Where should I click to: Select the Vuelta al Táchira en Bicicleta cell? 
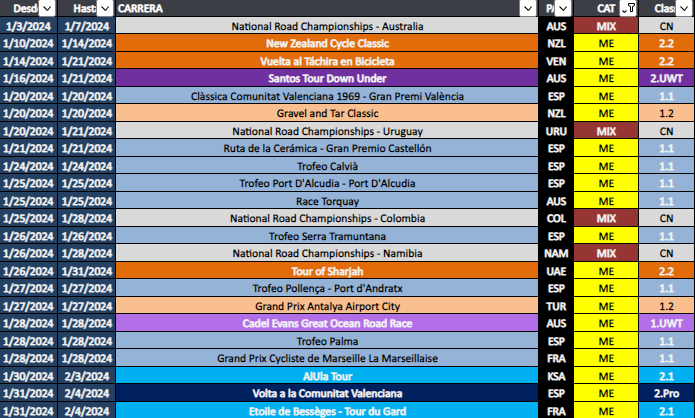(x=327, y=61)
